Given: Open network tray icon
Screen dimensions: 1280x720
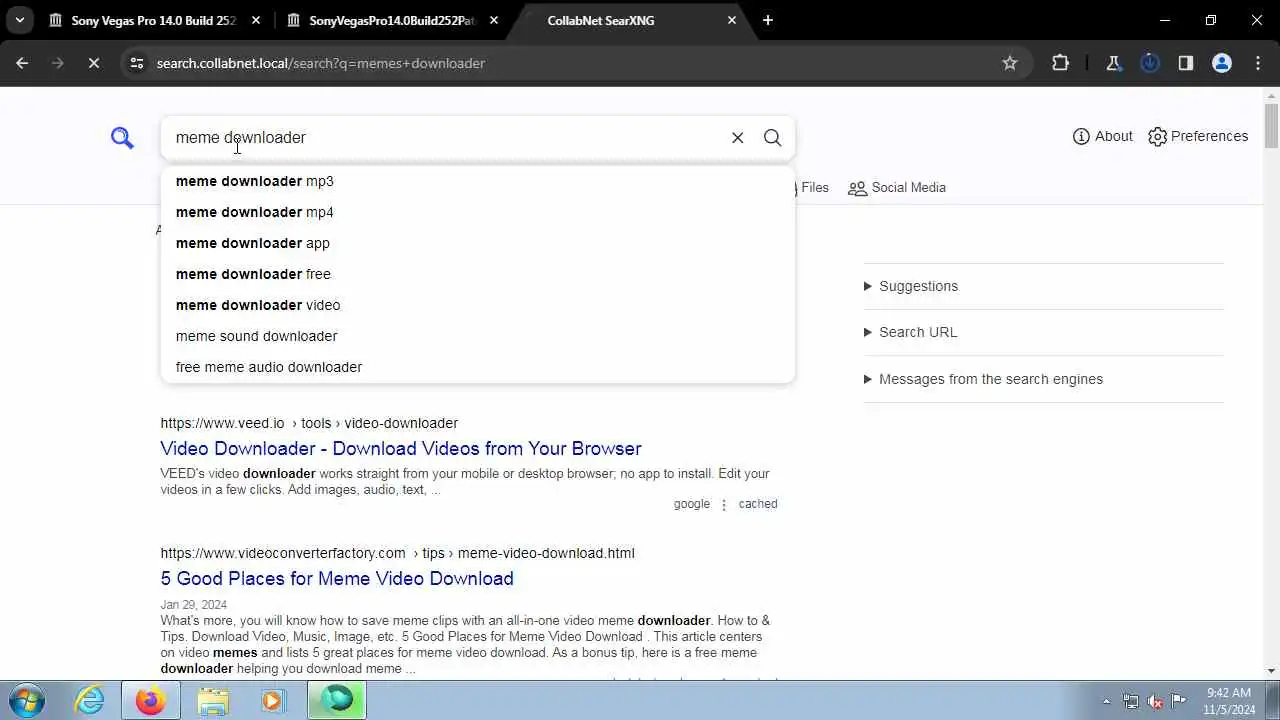Looking at the screenshot, I should coord(1131,701).
